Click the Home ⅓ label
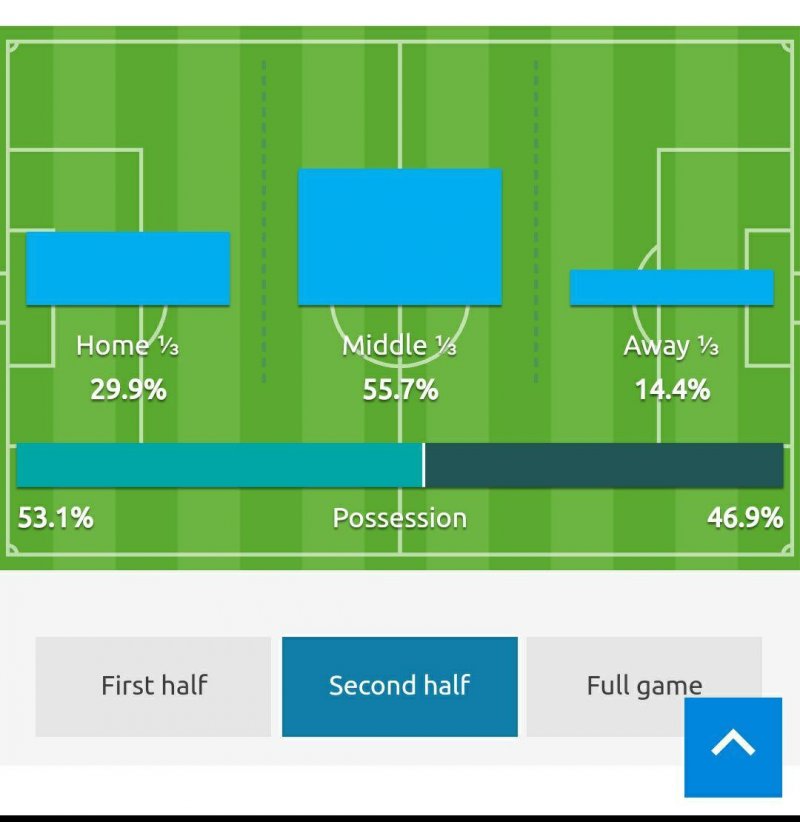The image size is (800, 822). [127, 346]
